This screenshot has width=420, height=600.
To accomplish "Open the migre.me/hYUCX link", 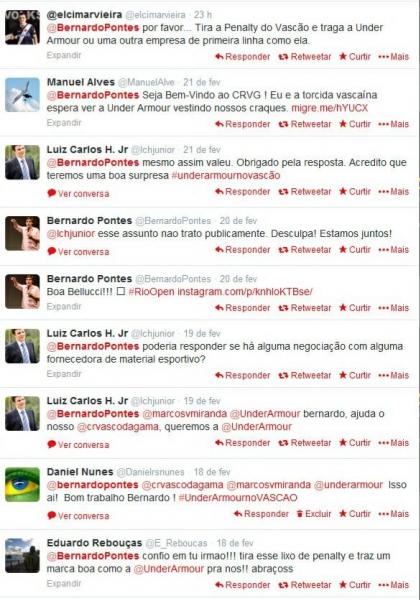I will tap(330, 108).
